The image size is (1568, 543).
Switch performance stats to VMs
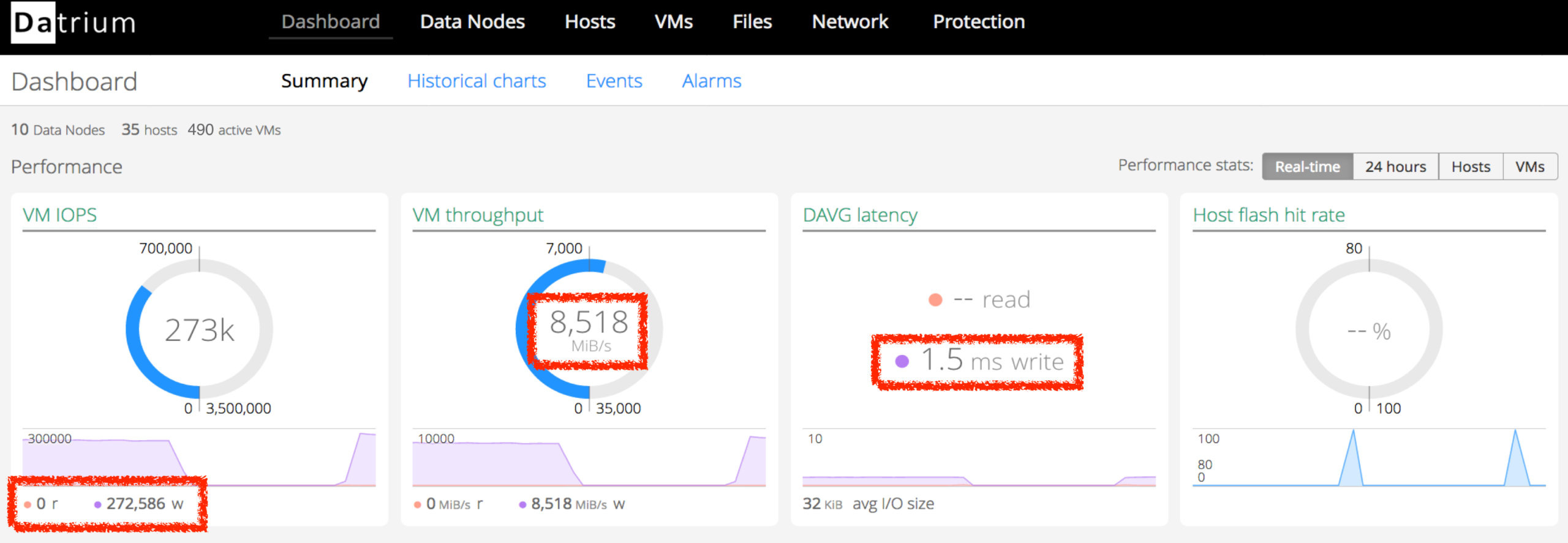click(1529, 167)
